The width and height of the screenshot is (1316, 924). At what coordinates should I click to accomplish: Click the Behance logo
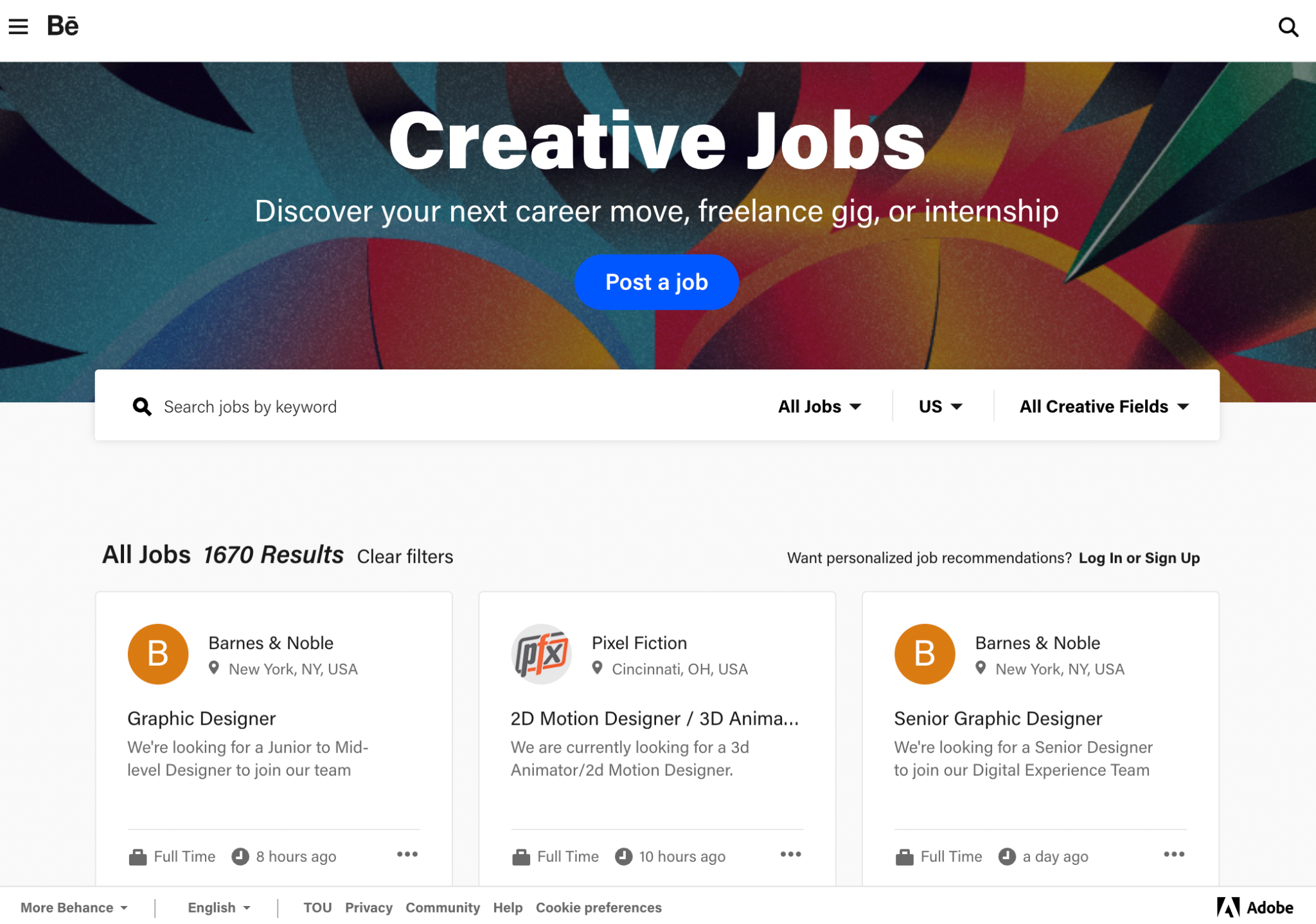(63, 26)
